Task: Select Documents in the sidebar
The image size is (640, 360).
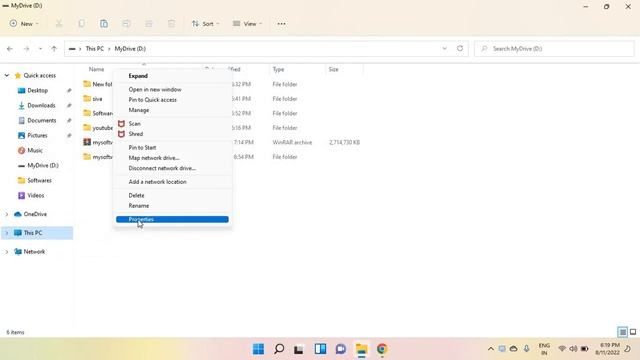Action: [42, 120]
